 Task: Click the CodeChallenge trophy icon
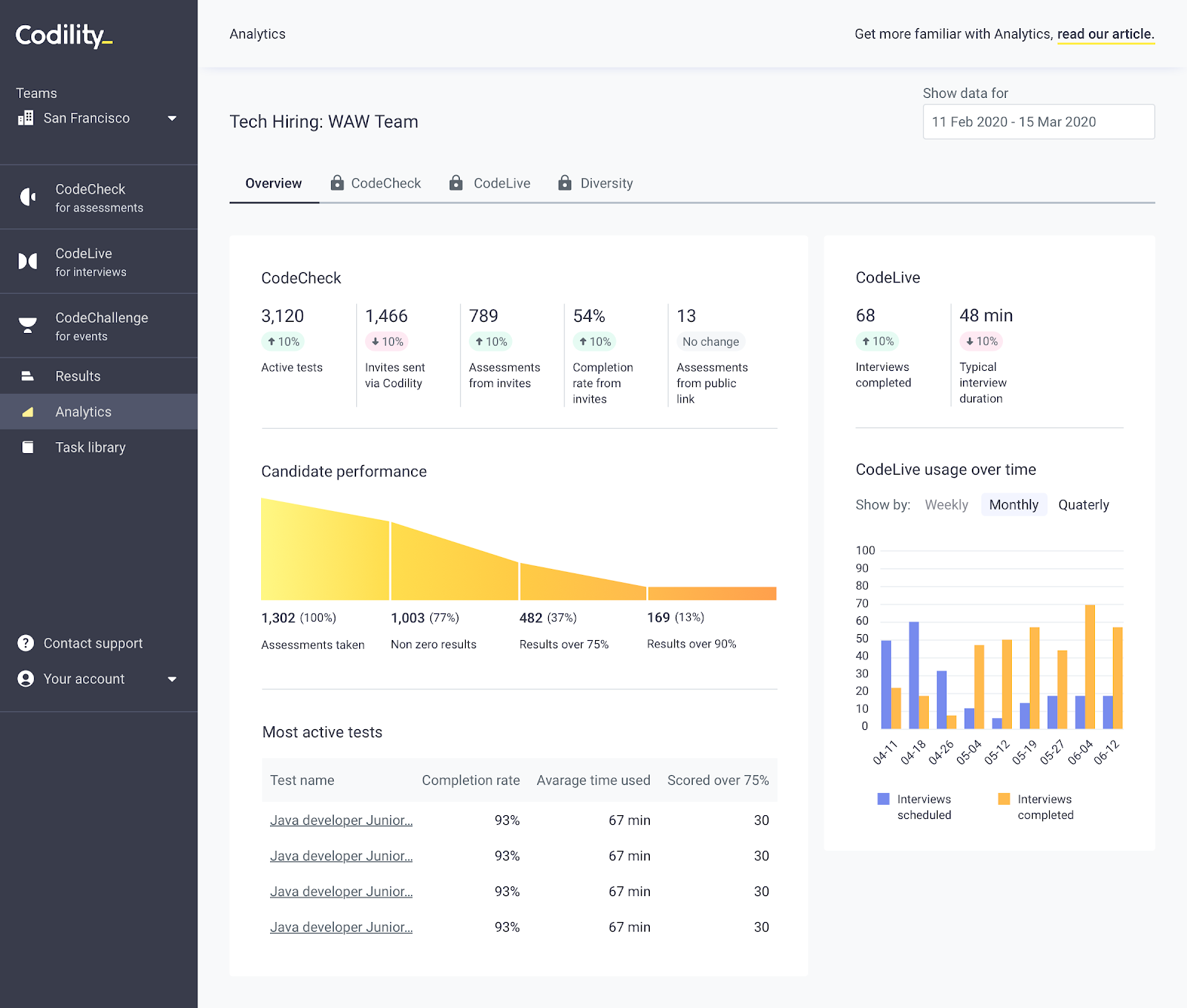tap(27, 326)
